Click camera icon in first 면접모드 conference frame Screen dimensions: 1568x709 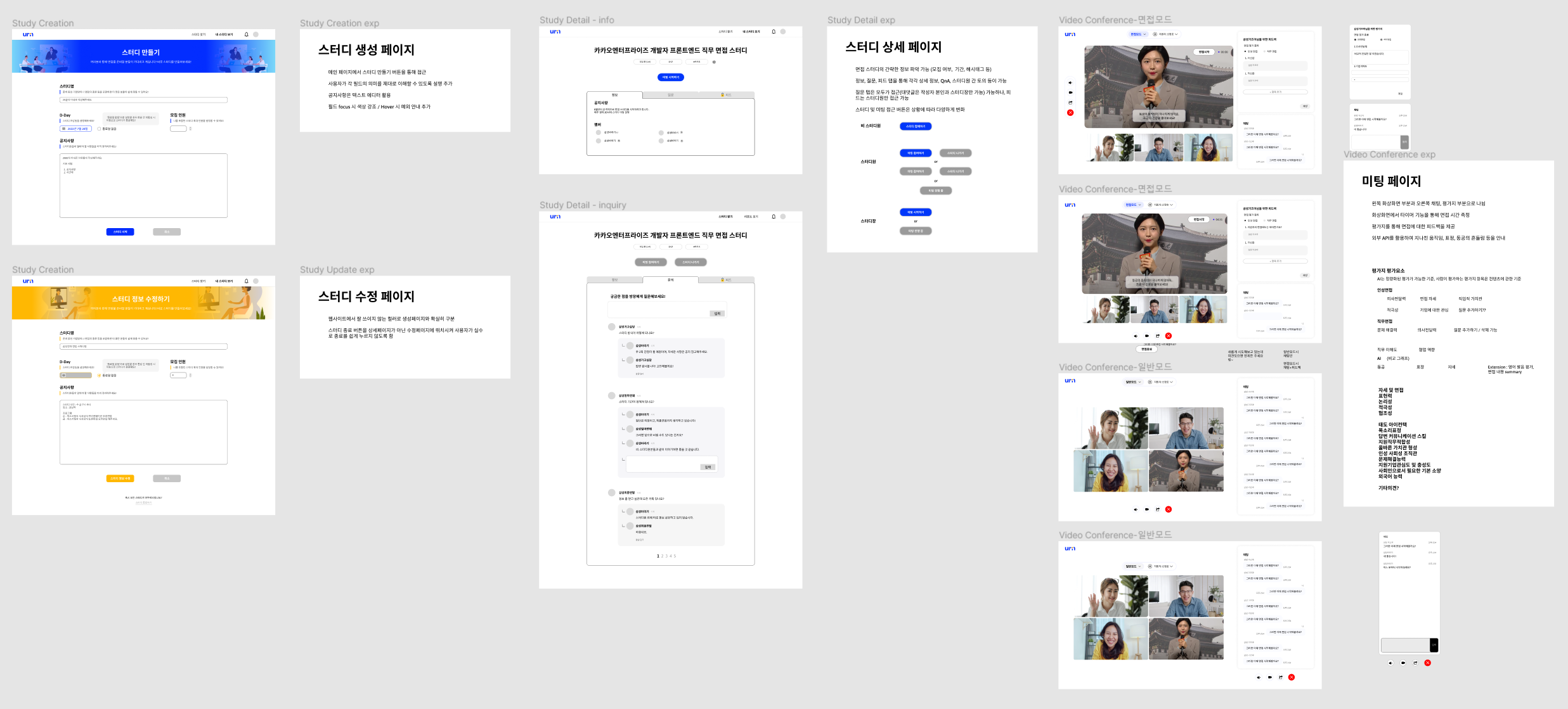[1070, 93]
